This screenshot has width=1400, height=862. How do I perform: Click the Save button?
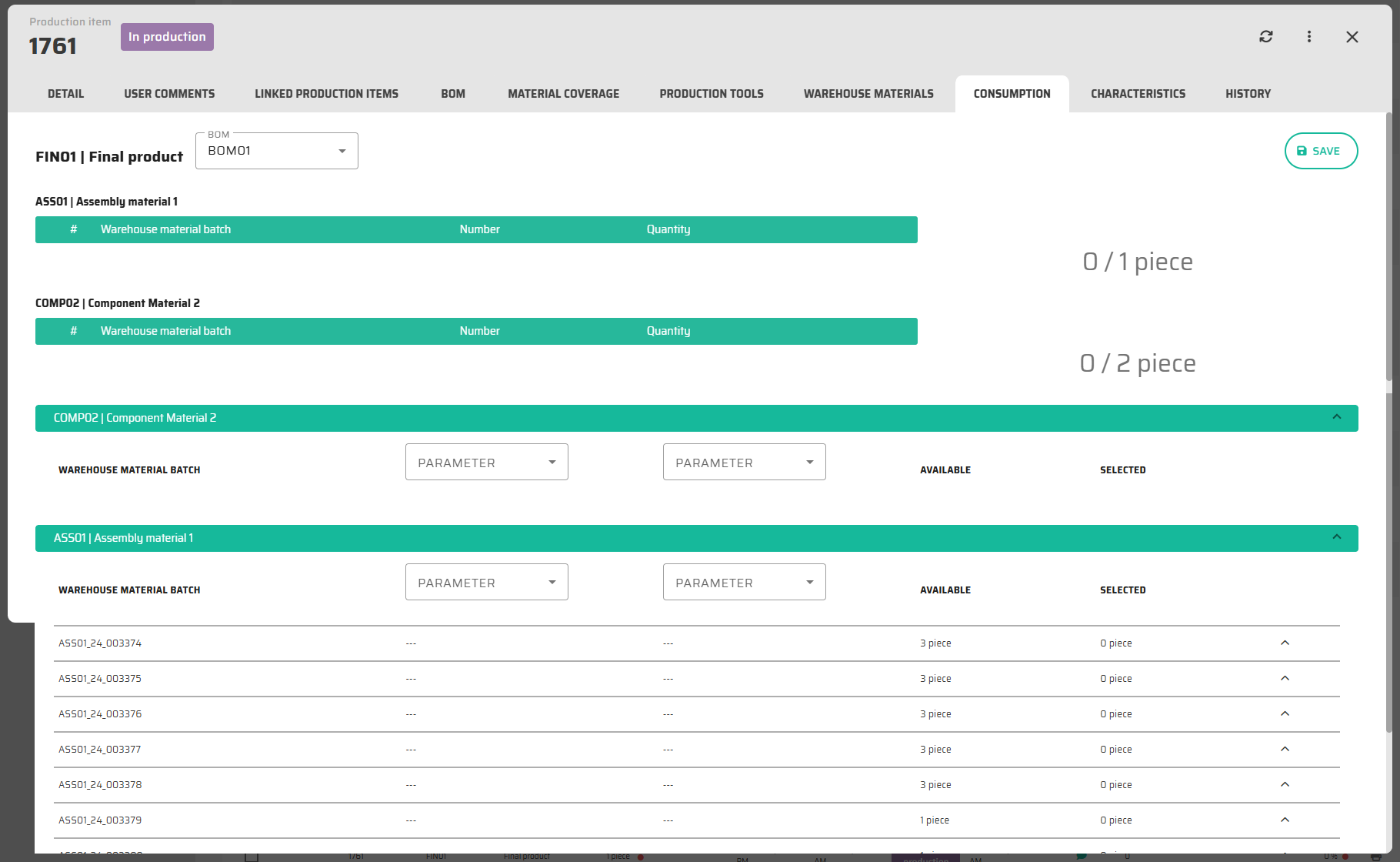tap(1321, 151)
